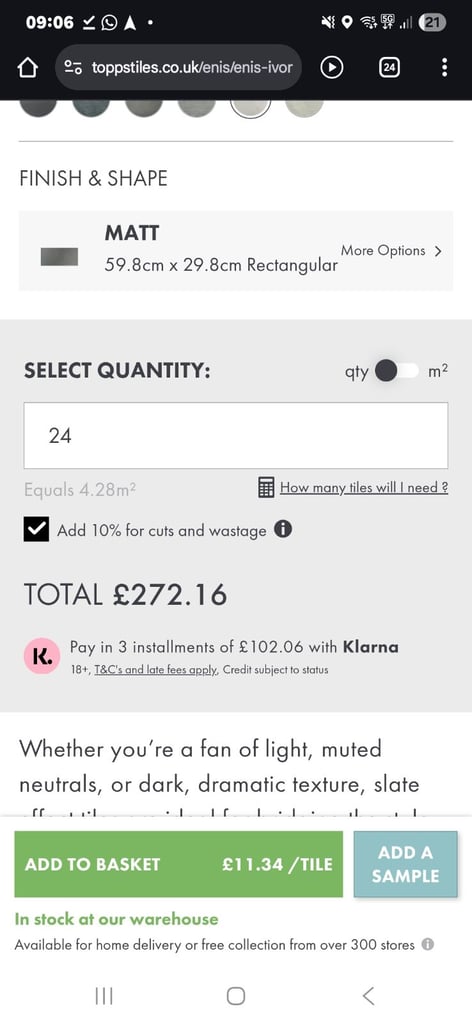Screen dimensions: 472x1024
Task: Open How many tiles will I need link
Action: pos(364,488)
